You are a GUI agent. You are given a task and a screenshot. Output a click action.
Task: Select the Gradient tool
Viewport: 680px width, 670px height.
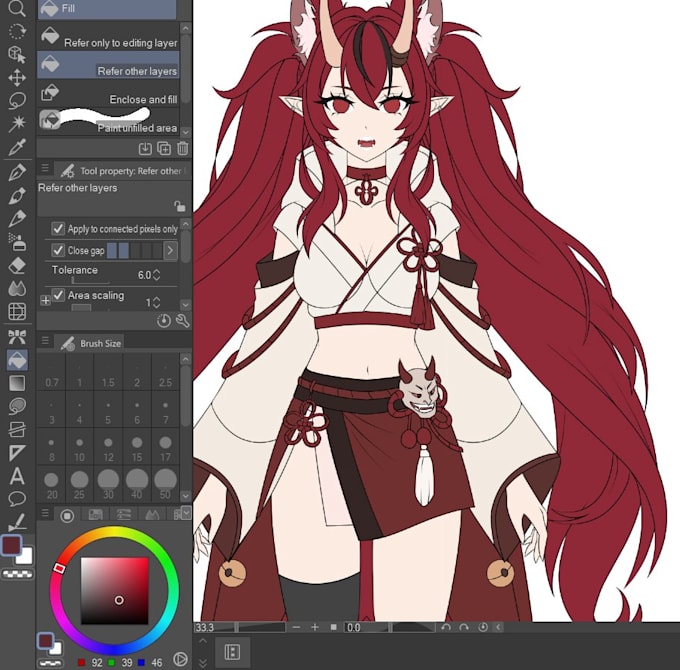coord(17,383)
